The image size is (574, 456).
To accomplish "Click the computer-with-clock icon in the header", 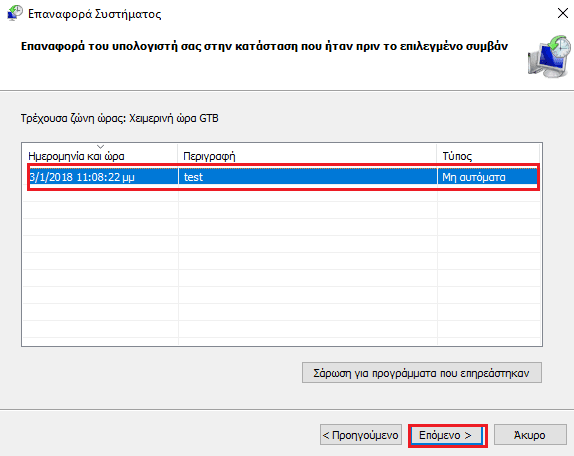I will [549, 56].
